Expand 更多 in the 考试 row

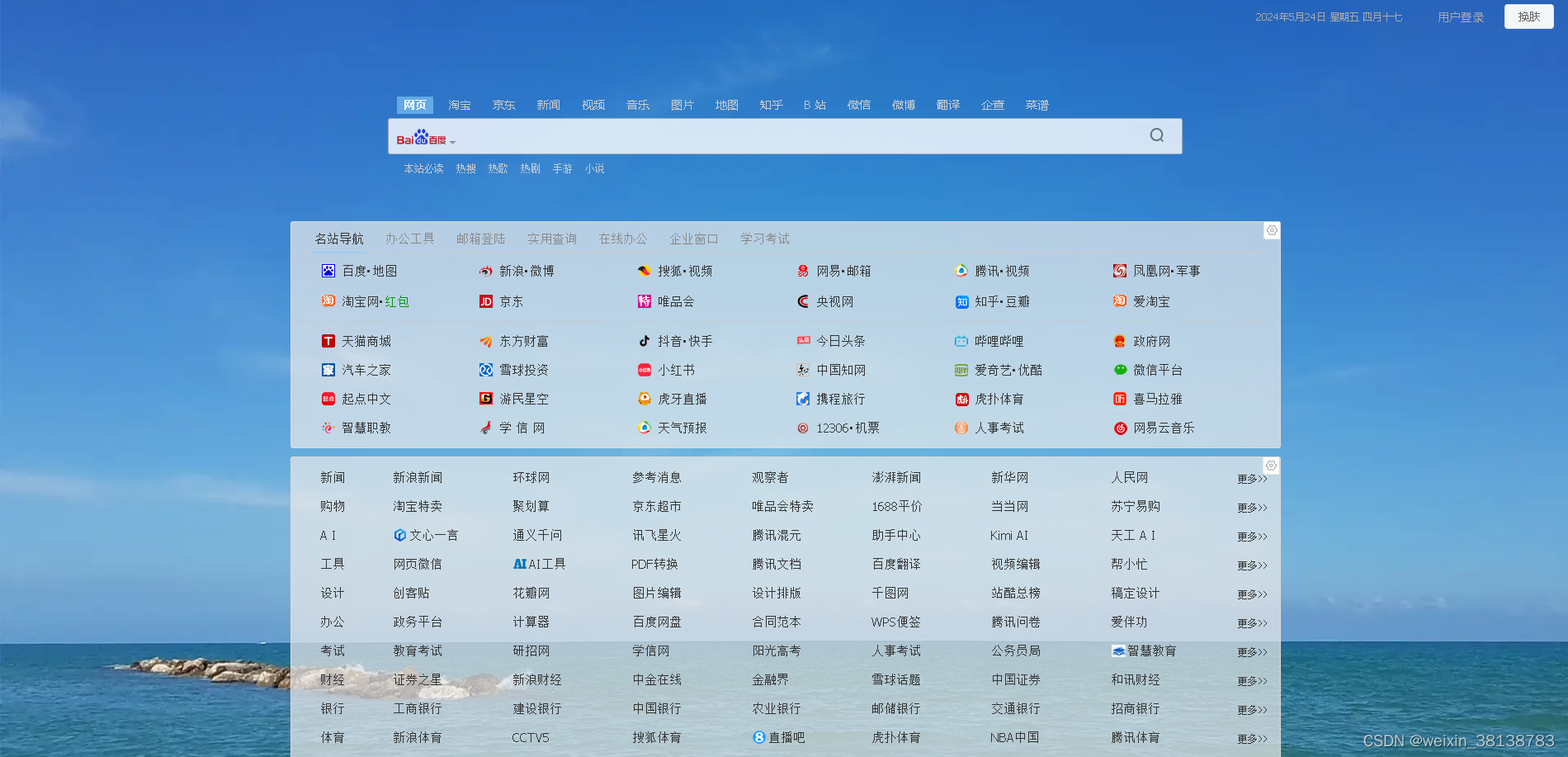pyautogui.click(x=1252, y=652)
